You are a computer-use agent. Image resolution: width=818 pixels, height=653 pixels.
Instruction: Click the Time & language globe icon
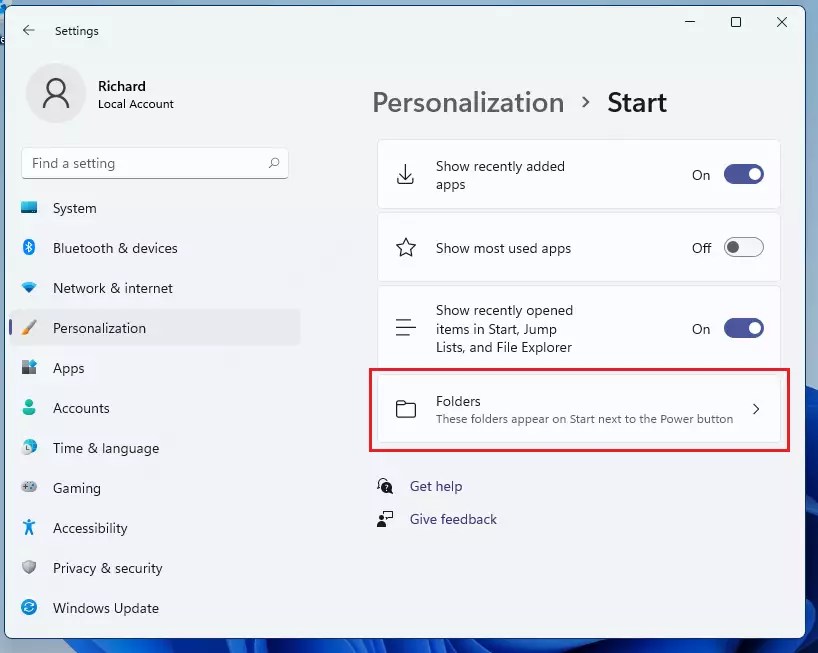click(x=29, y=447)
